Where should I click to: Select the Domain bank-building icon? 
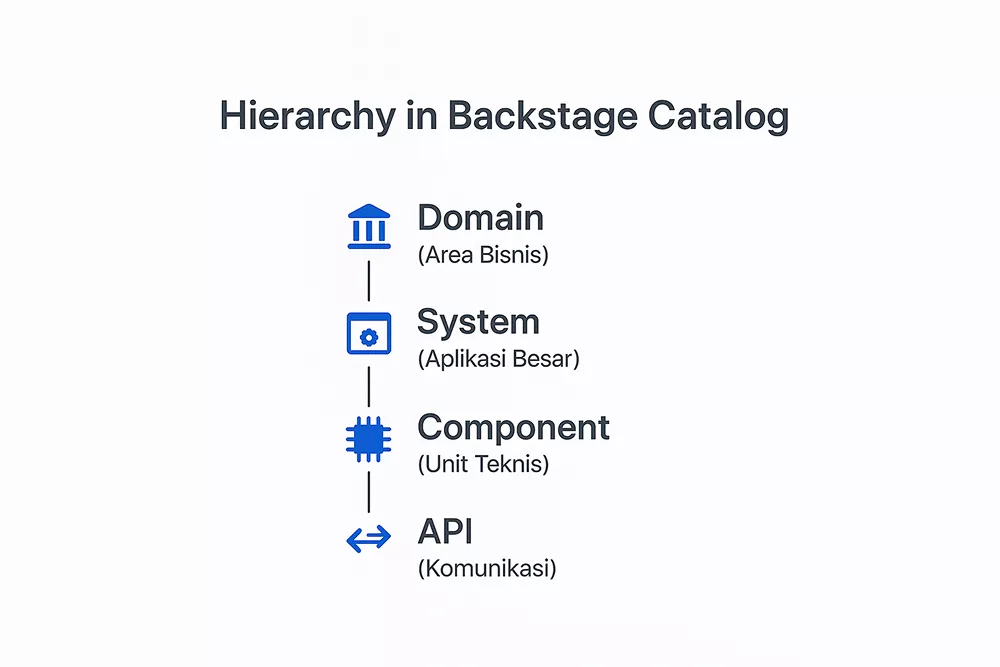point(369,226)
